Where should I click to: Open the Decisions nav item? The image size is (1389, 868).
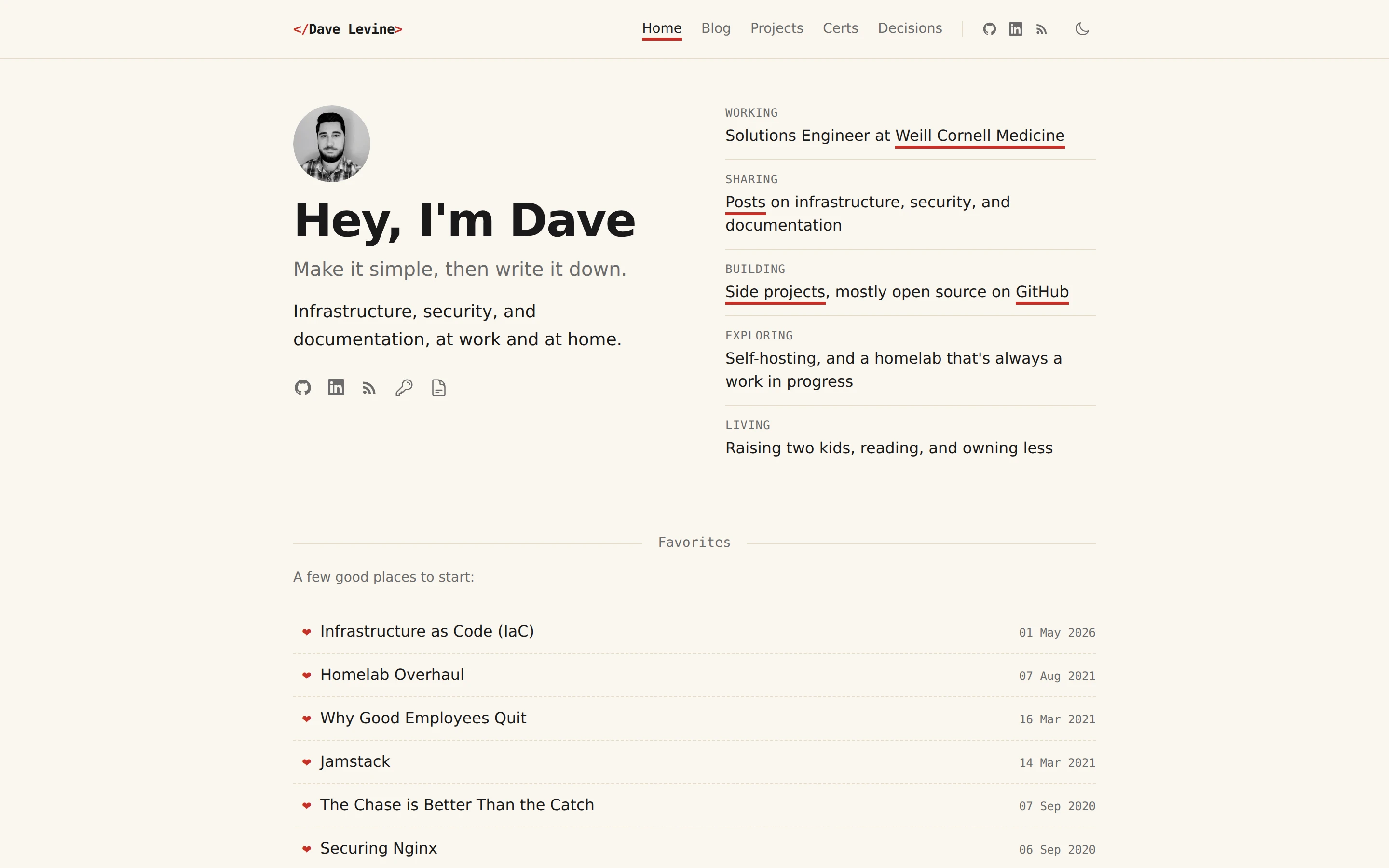(x=910, y=28)
